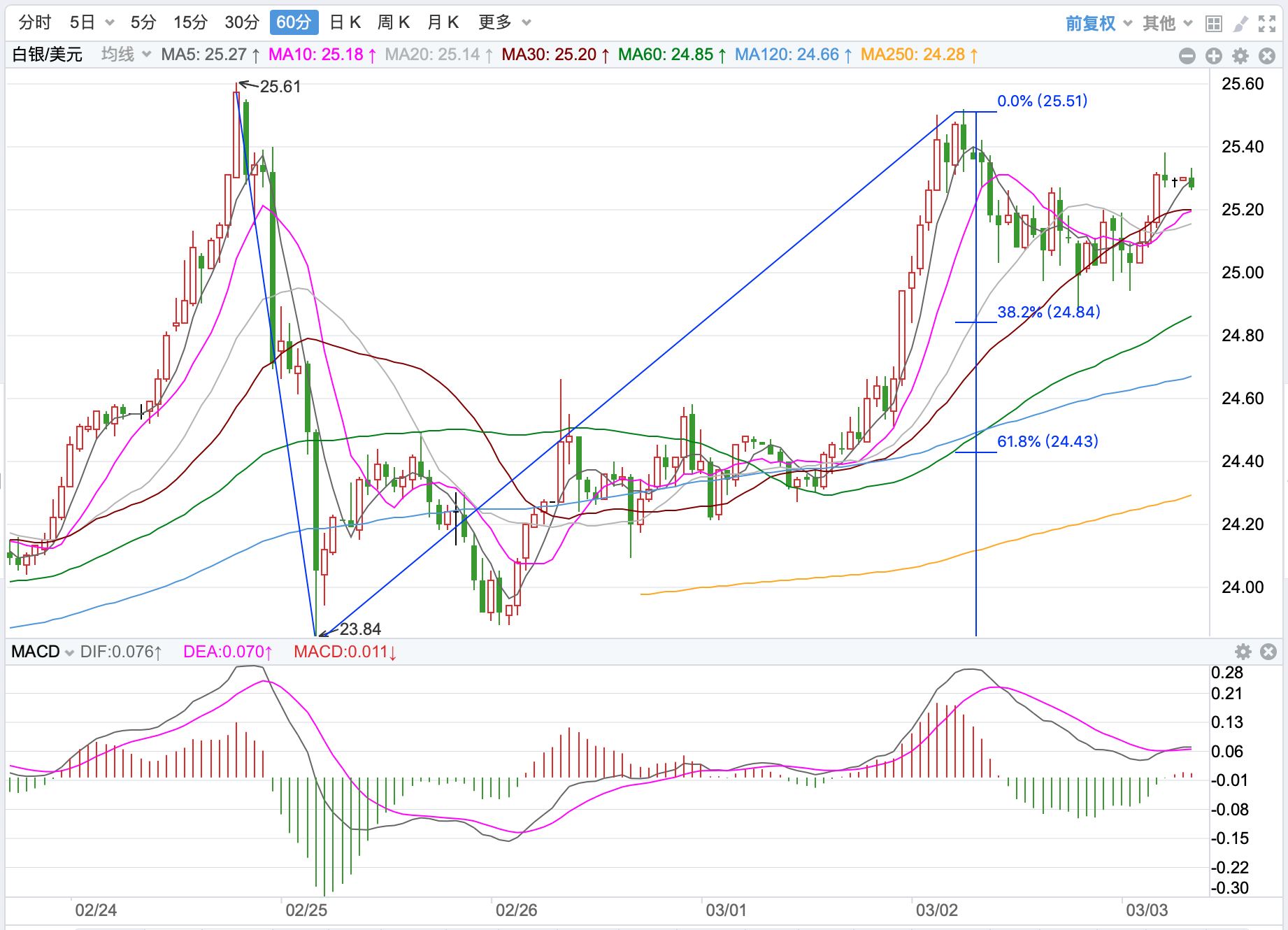The width and height of the screenshot is (1288, 930).
Task: Select the 38.2% (24.84) Fibonacci label
Action: (x=1048, y=312)
